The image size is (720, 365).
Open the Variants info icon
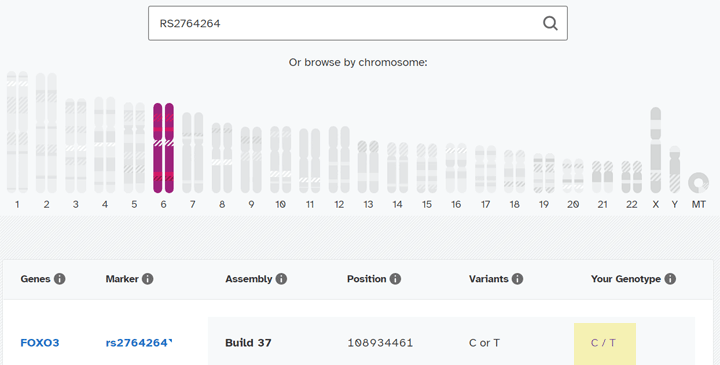coord(518,279)
